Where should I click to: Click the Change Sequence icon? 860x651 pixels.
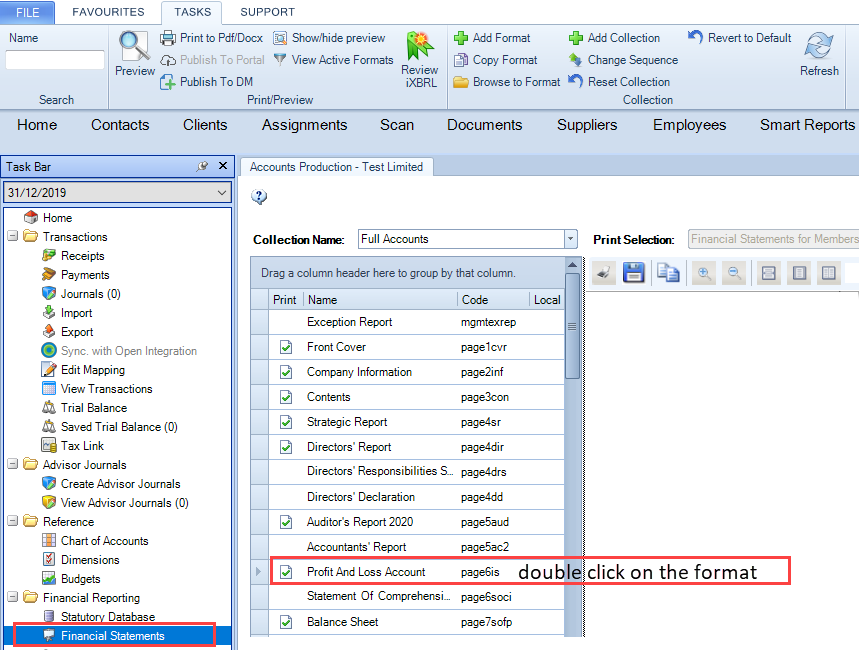(575, 60)
